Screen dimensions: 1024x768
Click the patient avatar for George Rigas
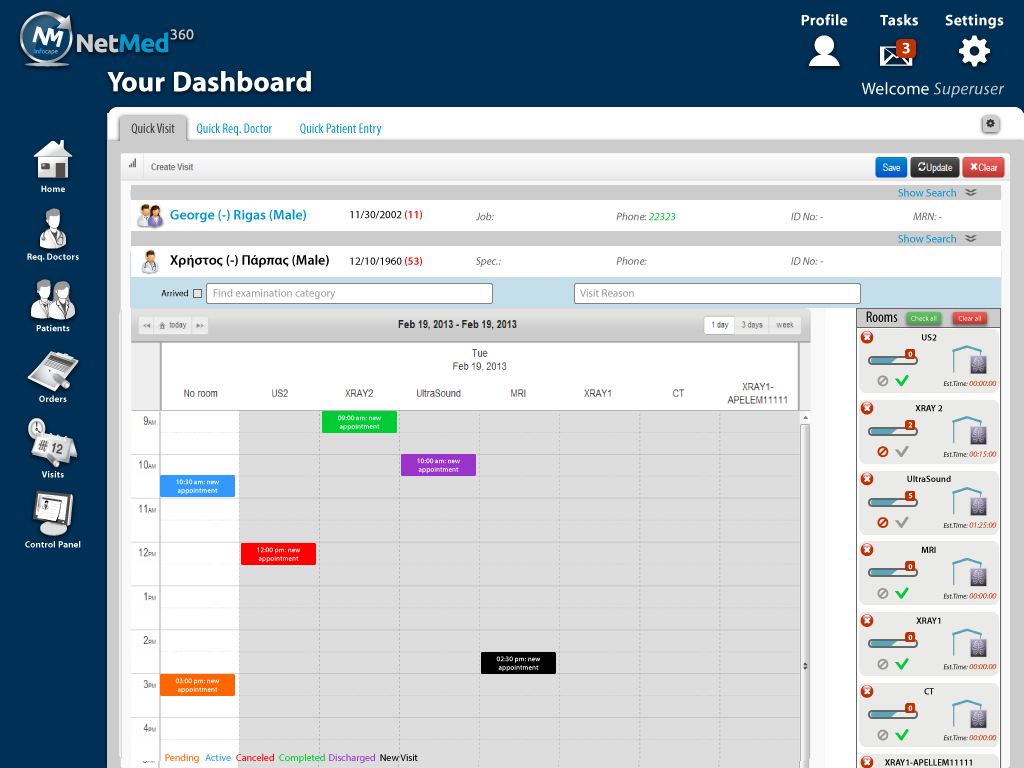pyautogui.click(x=150, y=215)
